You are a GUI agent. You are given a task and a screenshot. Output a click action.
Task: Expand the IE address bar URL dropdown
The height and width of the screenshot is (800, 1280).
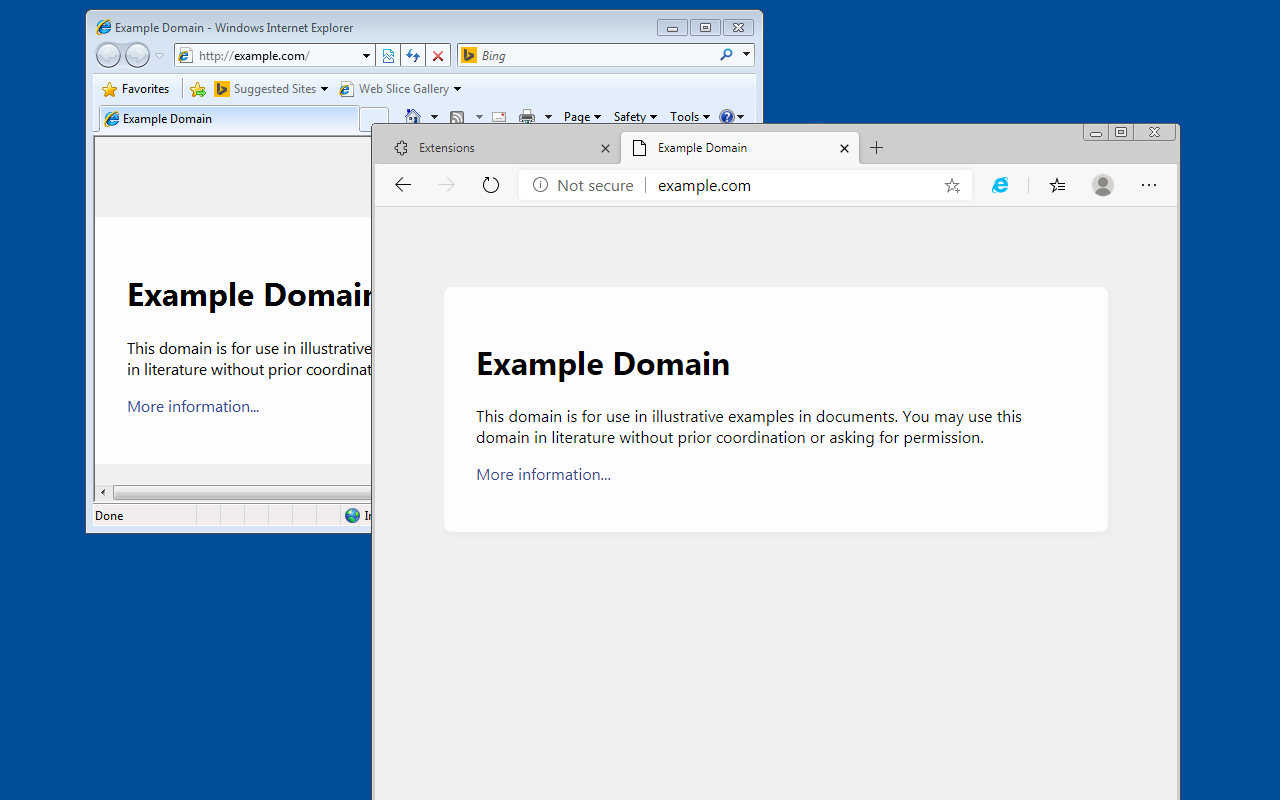click(366, 56)
